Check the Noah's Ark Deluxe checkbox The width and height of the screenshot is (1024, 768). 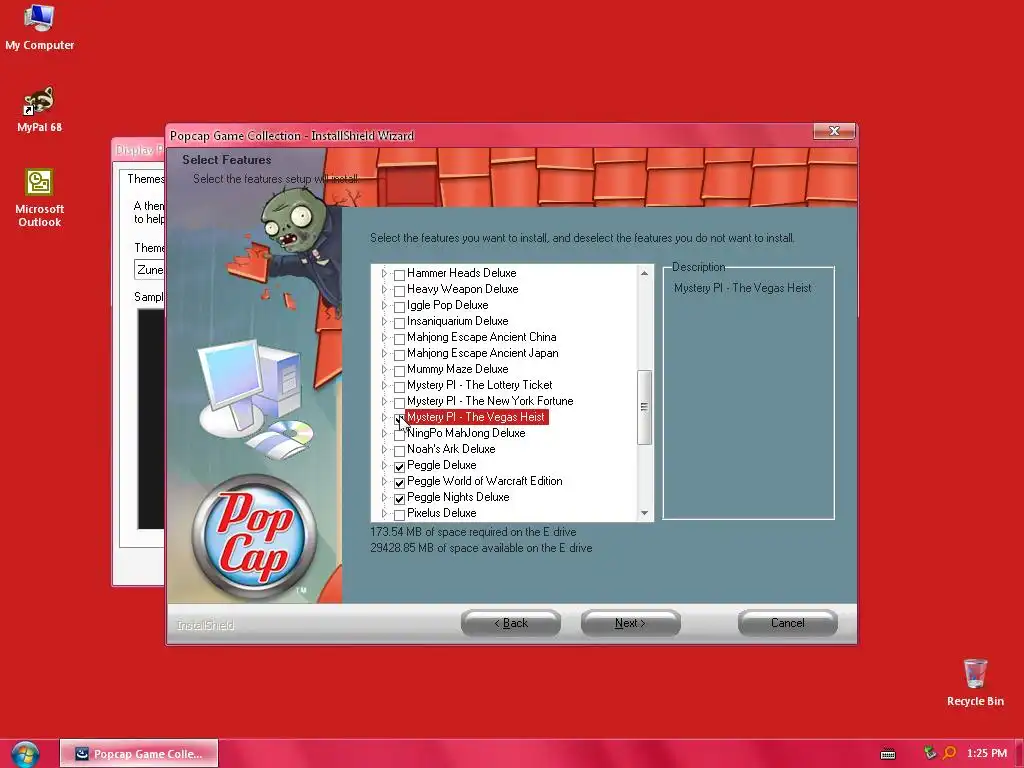pyautogui.click(x=399, y=451)
